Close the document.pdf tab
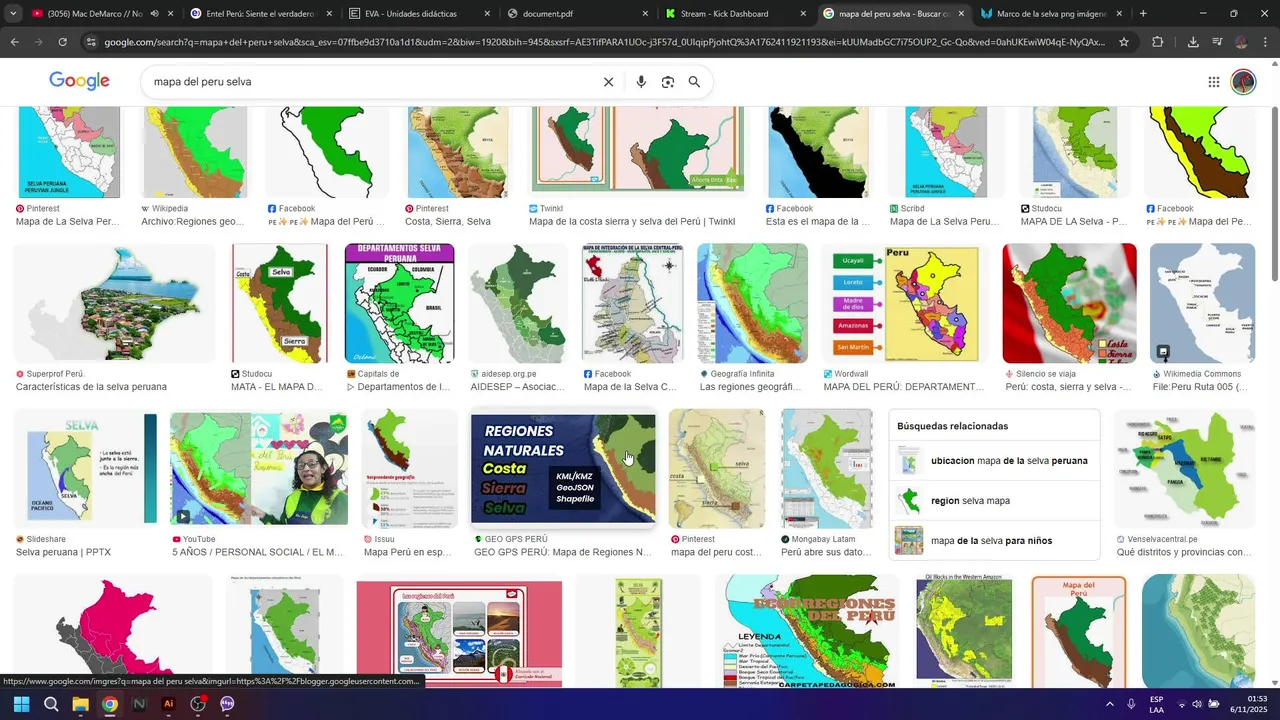The width and height of the screenshot is (1280, 720). click(646, 14)
